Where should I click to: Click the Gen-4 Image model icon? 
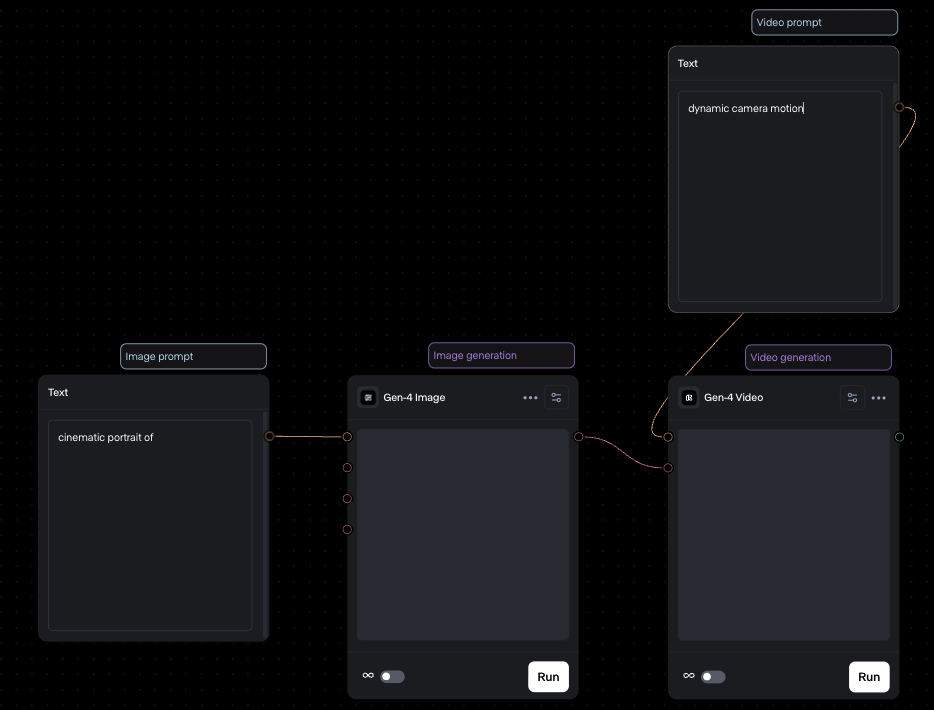coord(368,398)
